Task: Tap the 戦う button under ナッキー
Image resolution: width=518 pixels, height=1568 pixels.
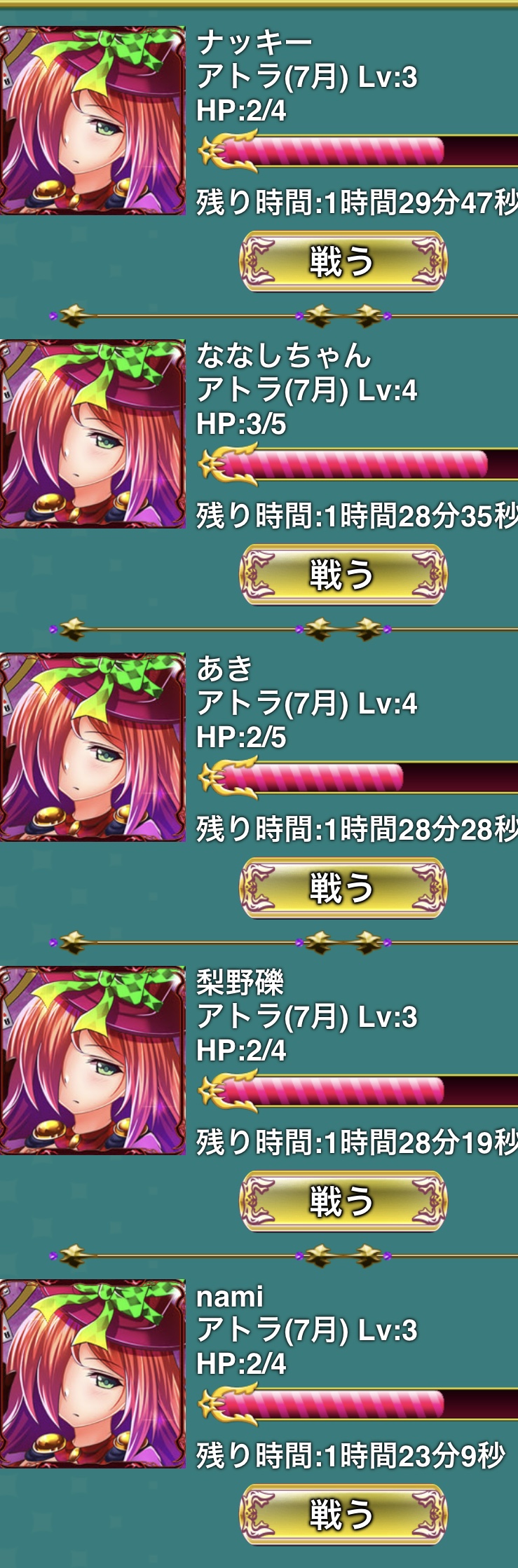Action: coord(343,261)
